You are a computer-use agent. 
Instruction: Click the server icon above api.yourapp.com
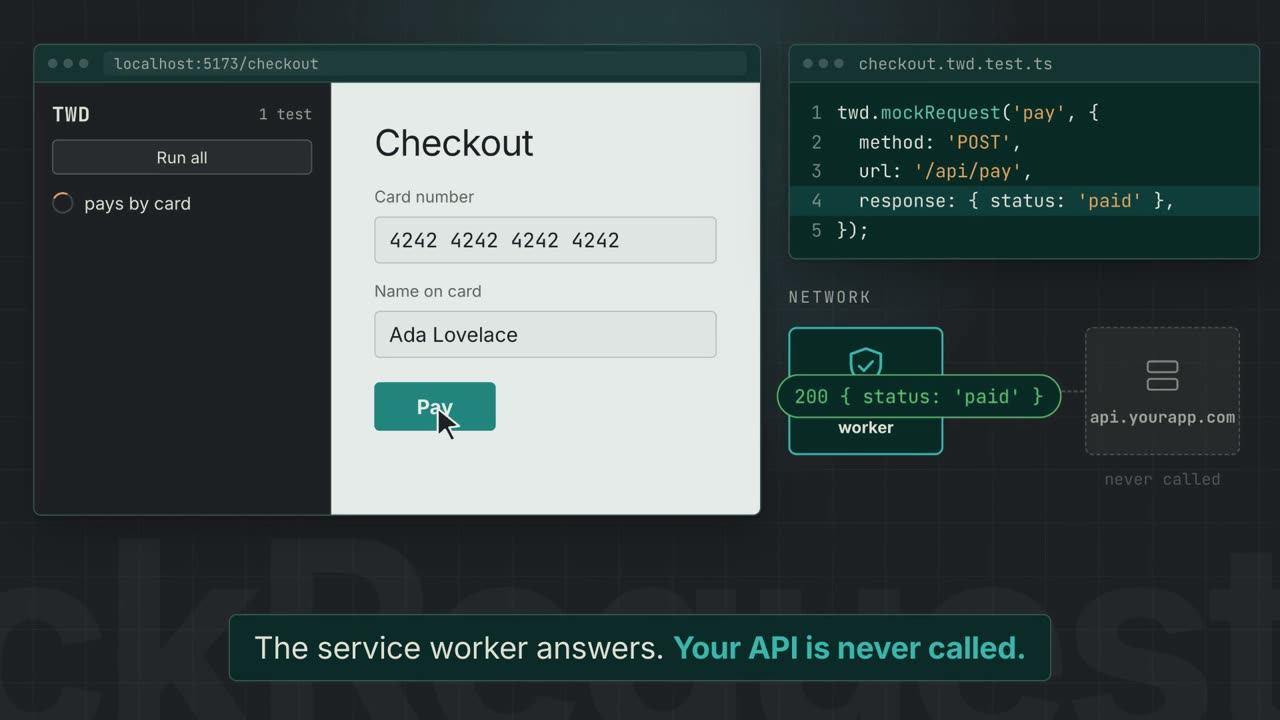click(x=1163, y=376)
